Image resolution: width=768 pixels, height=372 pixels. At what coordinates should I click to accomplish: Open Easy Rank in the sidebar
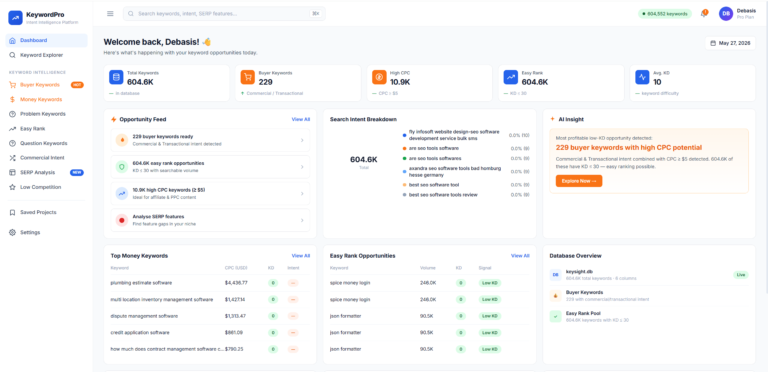[47, 129]
